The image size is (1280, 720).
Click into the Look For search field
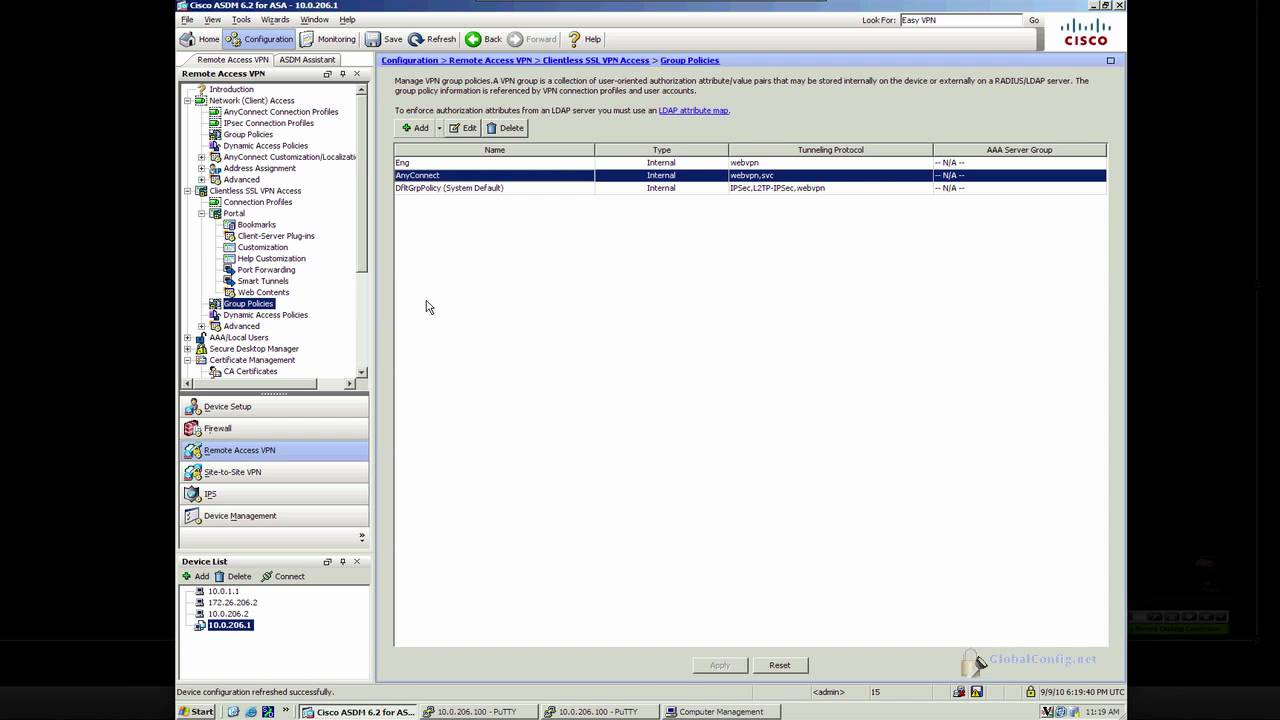click(961, 20)
